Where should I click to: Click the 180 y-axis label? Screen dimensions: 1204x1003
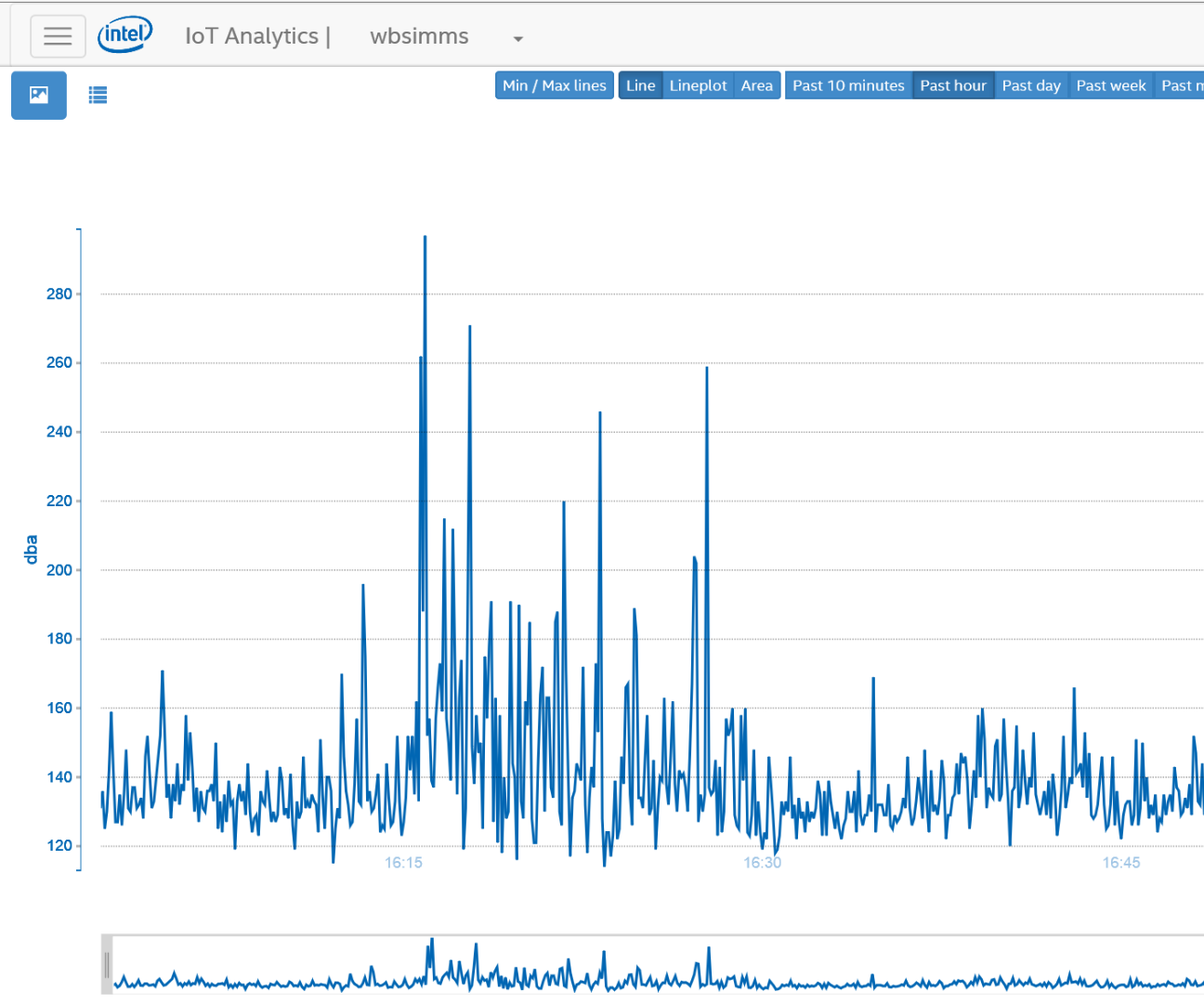point(59,639)
